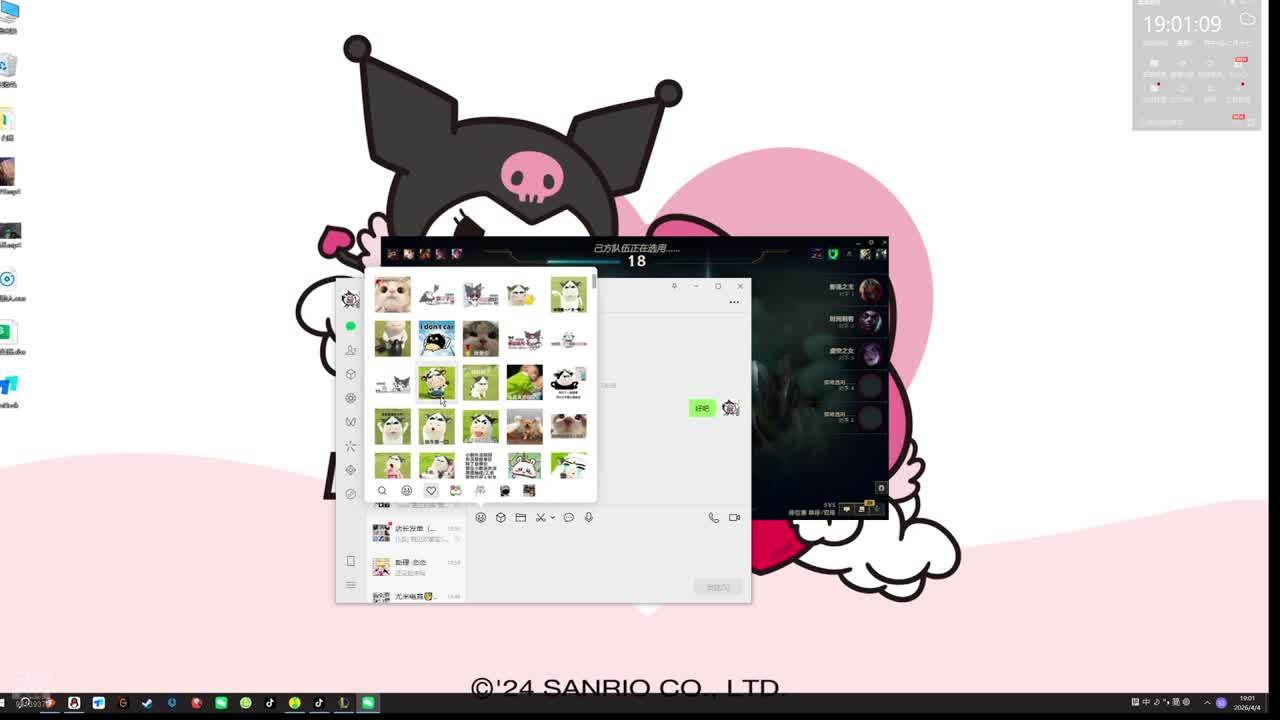Pin the WeChat window on top
1280x720 pixels.
pos(674,286)
